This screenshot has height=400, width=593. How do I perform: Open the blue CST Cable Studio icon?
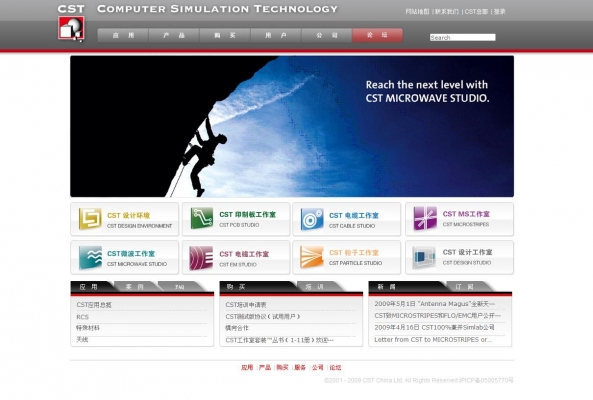coord(312,219)
